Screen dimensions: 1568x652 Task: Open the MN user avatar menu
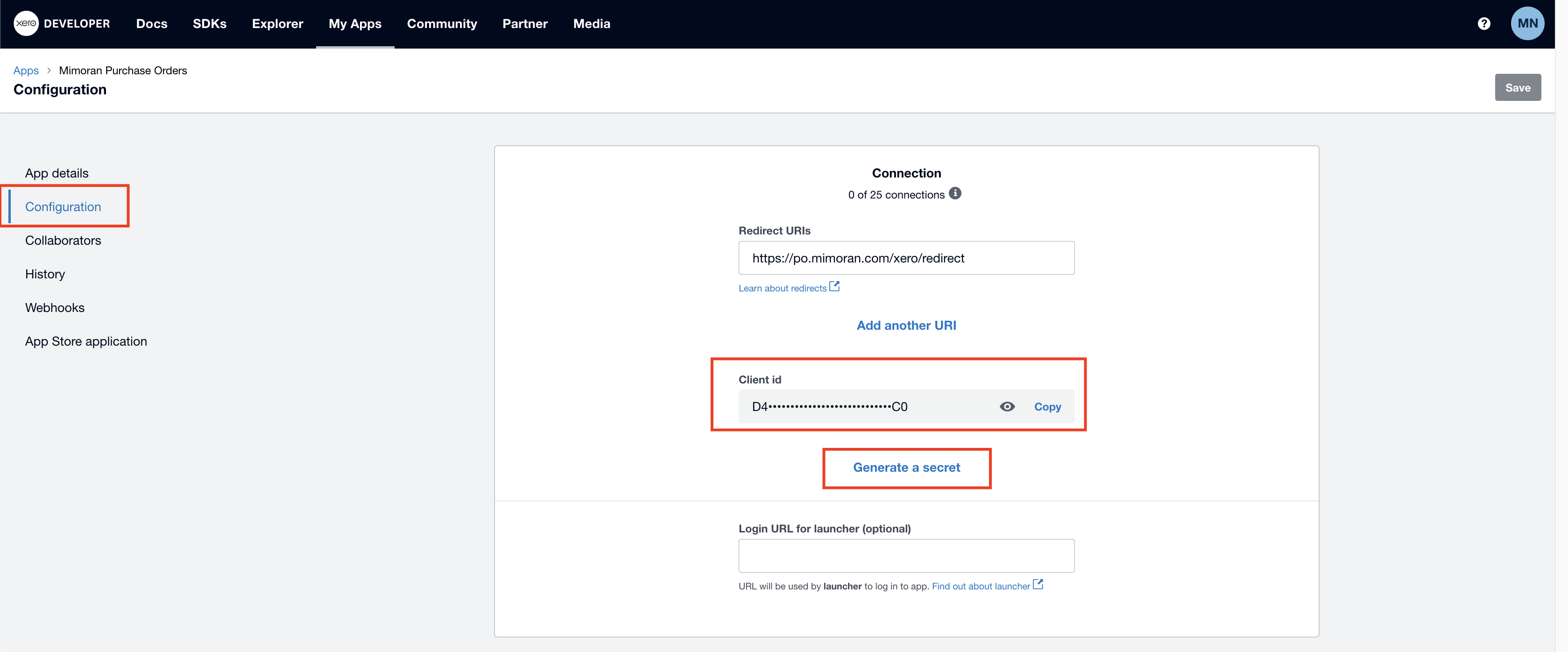tap(1527, 24)
